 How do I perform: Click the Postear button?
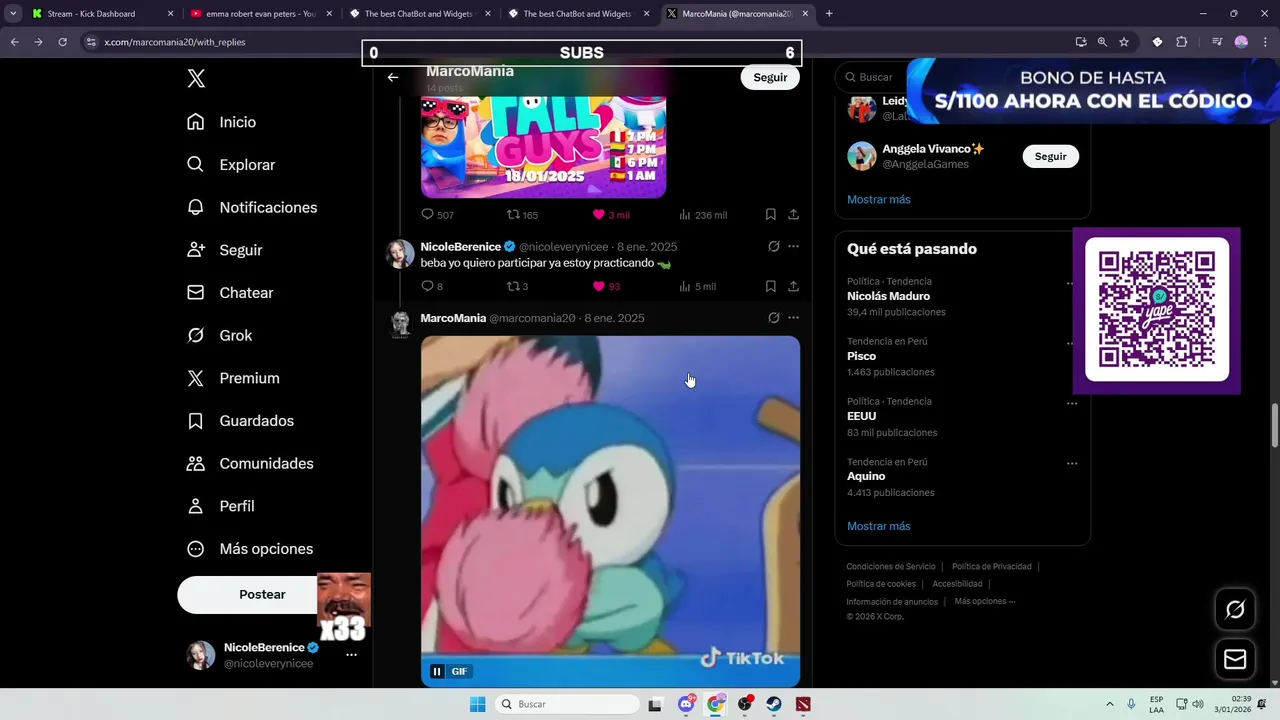point(262,595)
